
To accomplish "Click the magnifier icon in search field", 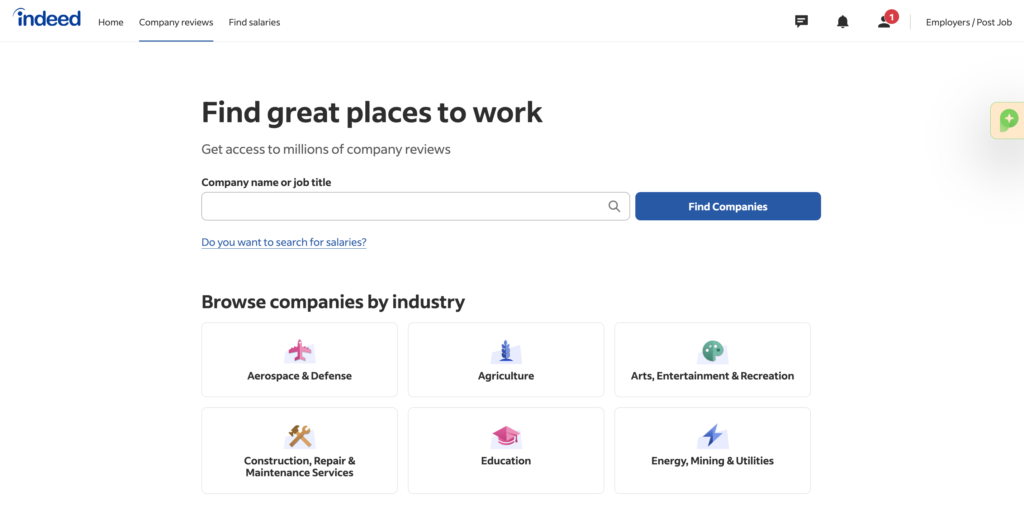I will [614, 206].
